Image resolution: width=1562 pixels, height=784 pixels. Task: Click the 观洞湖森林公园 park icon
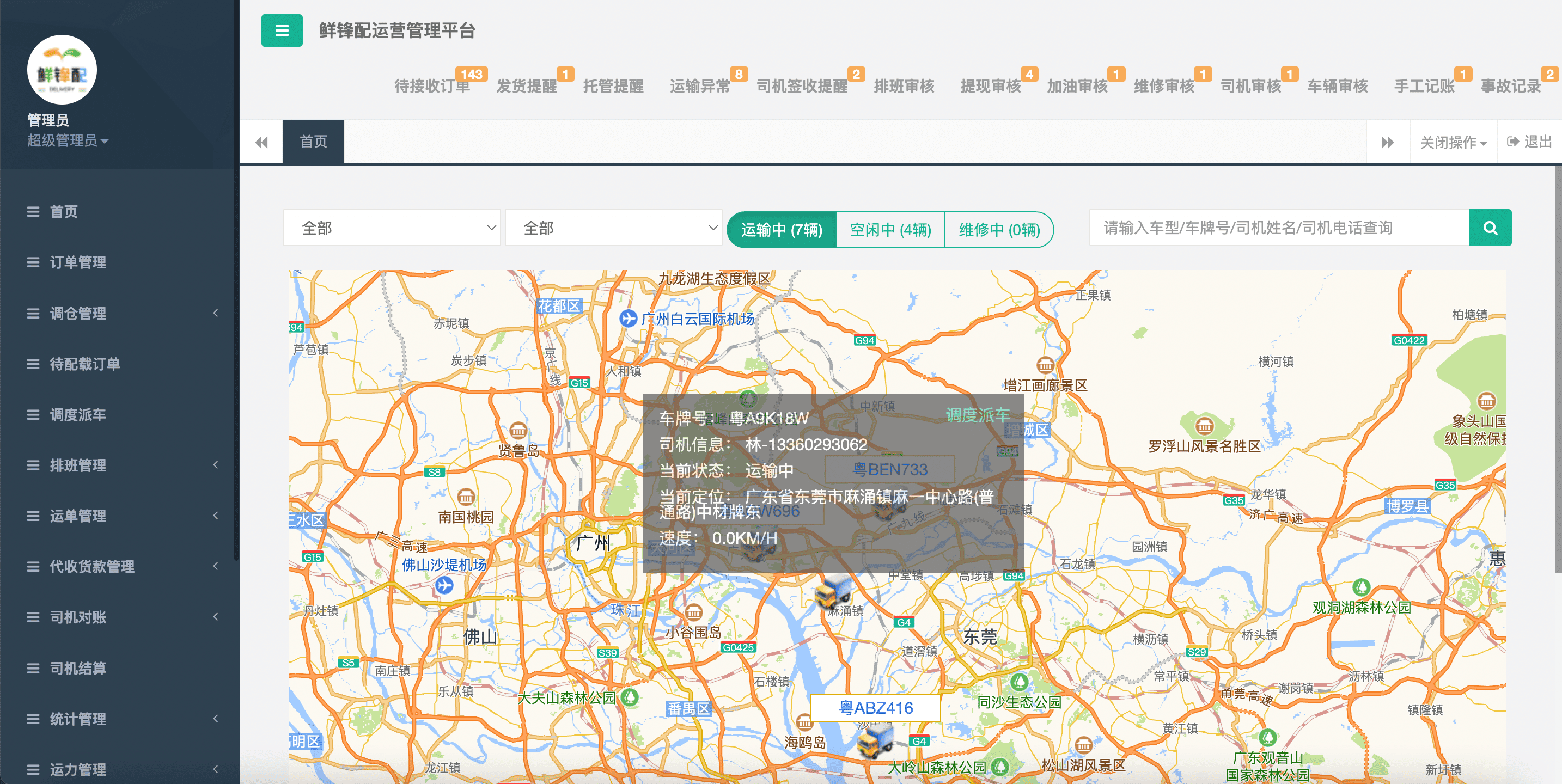pos(1361,587)
